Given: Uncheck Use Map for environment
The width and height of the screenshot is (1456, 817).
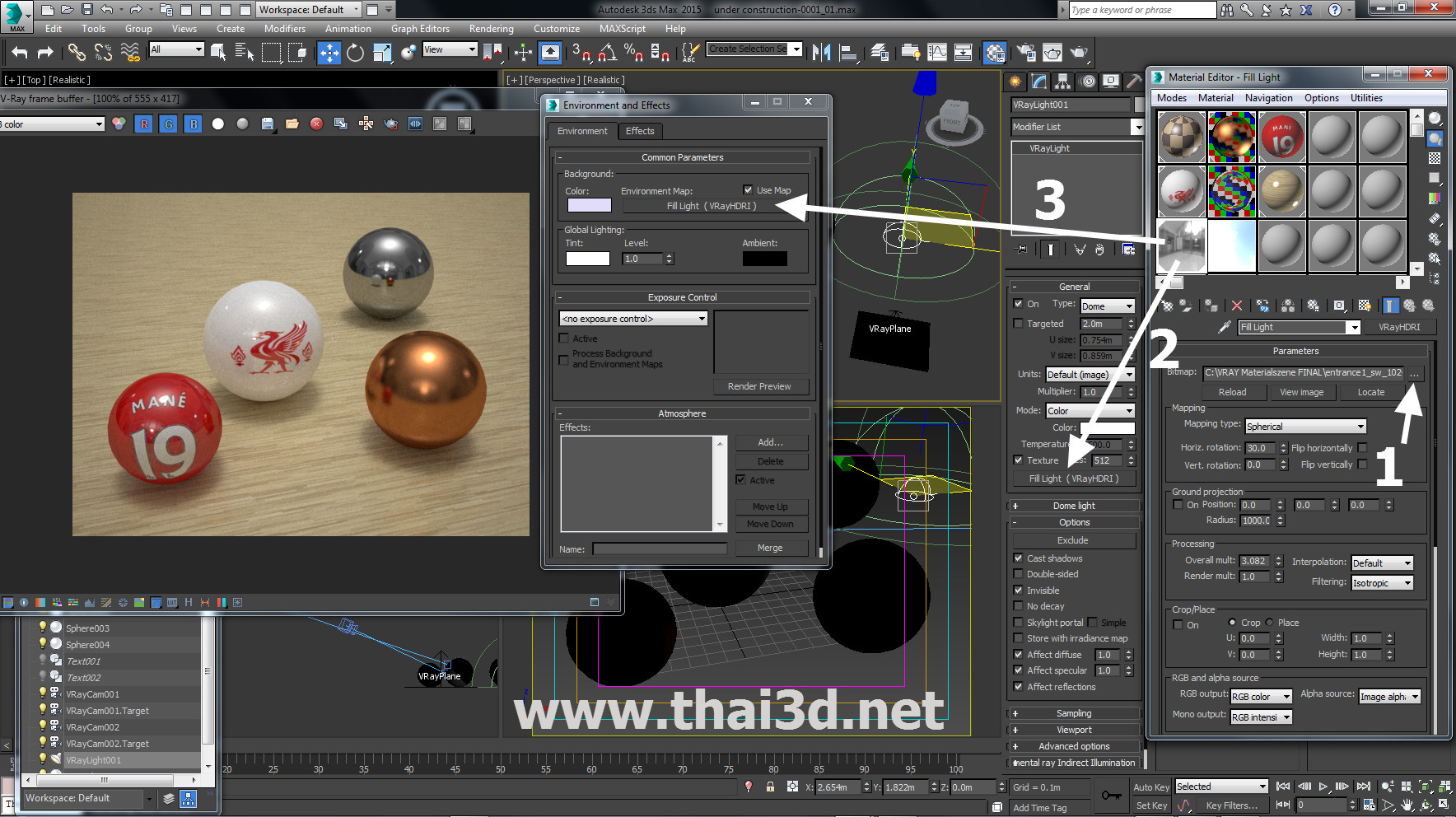Looking at the screenshot, I should [748, 190].
